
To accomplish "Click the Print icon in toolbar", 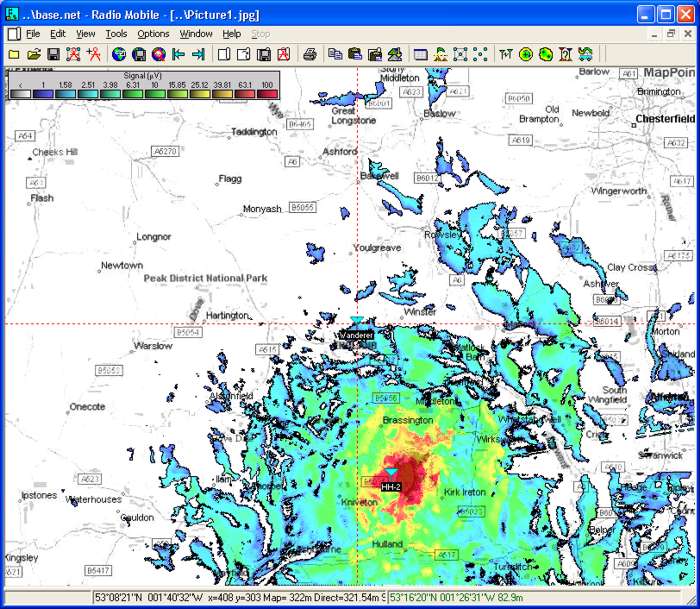I will click(x=310, y=53).
